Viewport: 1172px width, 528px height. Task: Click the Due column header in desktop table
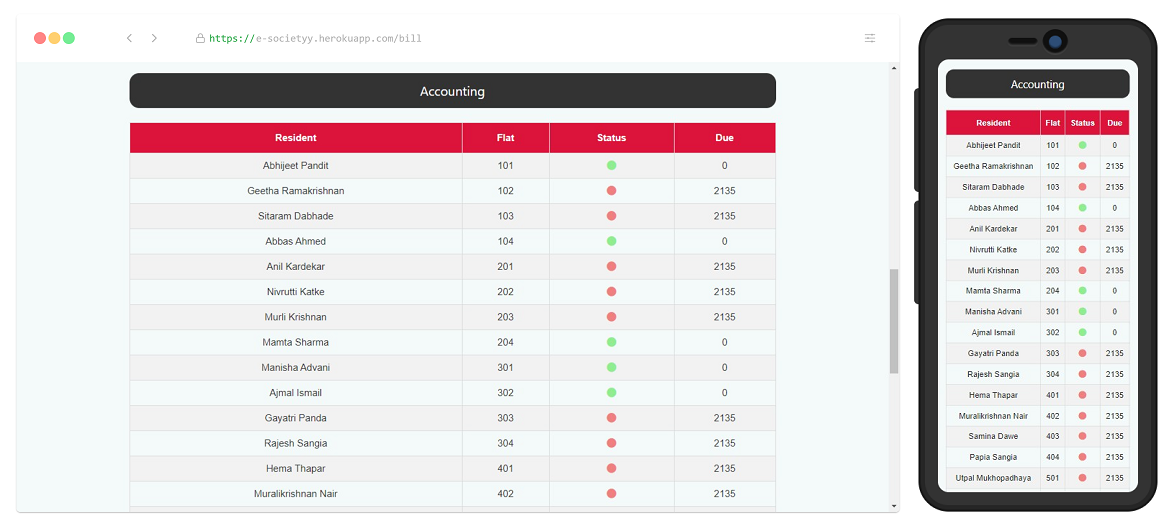click(x=724, y=138)
